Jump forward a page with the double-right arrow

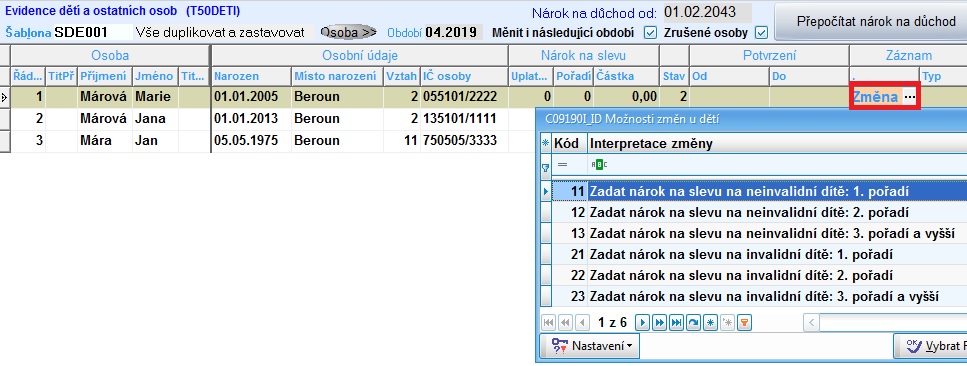[x=659, y=322]
